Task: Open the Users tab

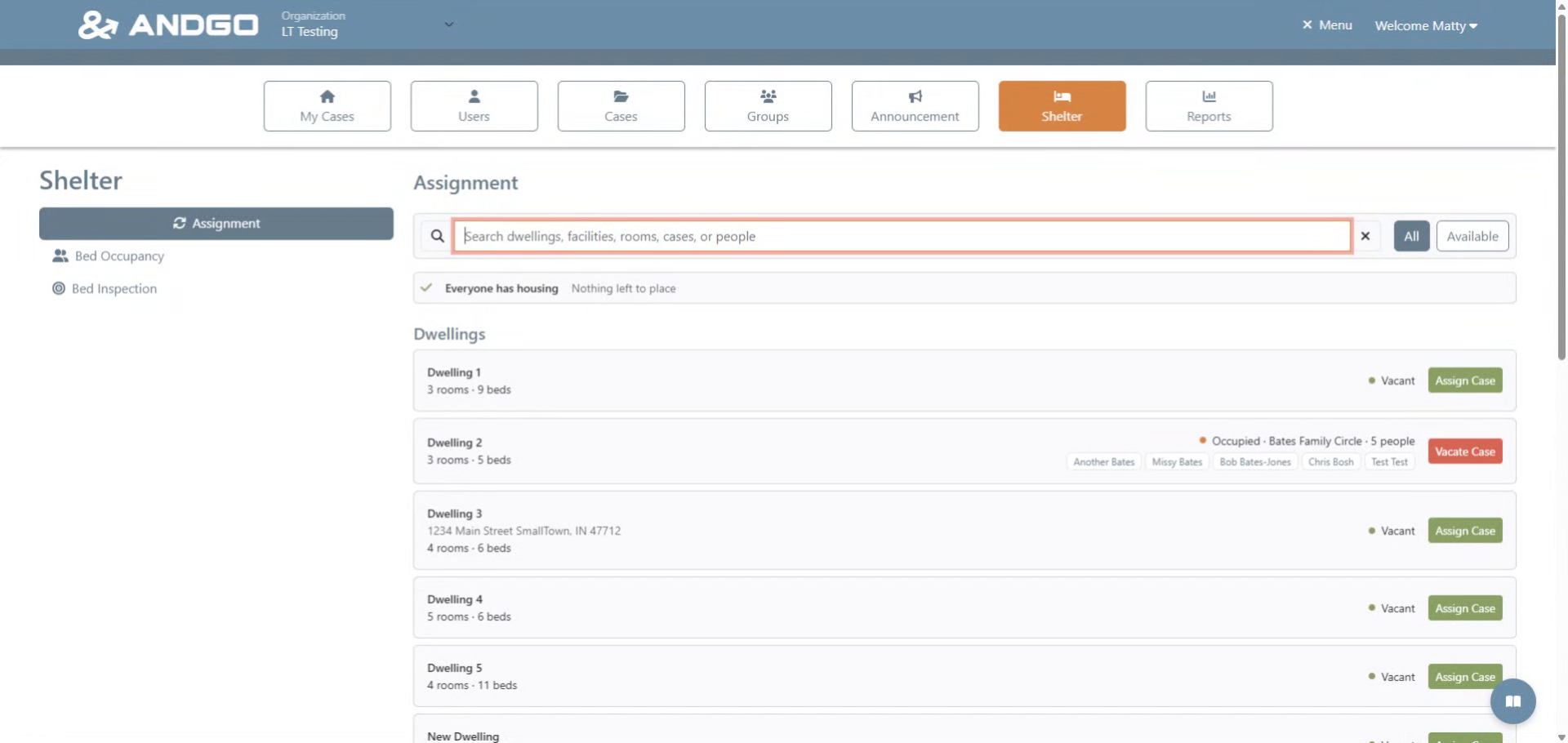Action: click(x=474, y=106)
